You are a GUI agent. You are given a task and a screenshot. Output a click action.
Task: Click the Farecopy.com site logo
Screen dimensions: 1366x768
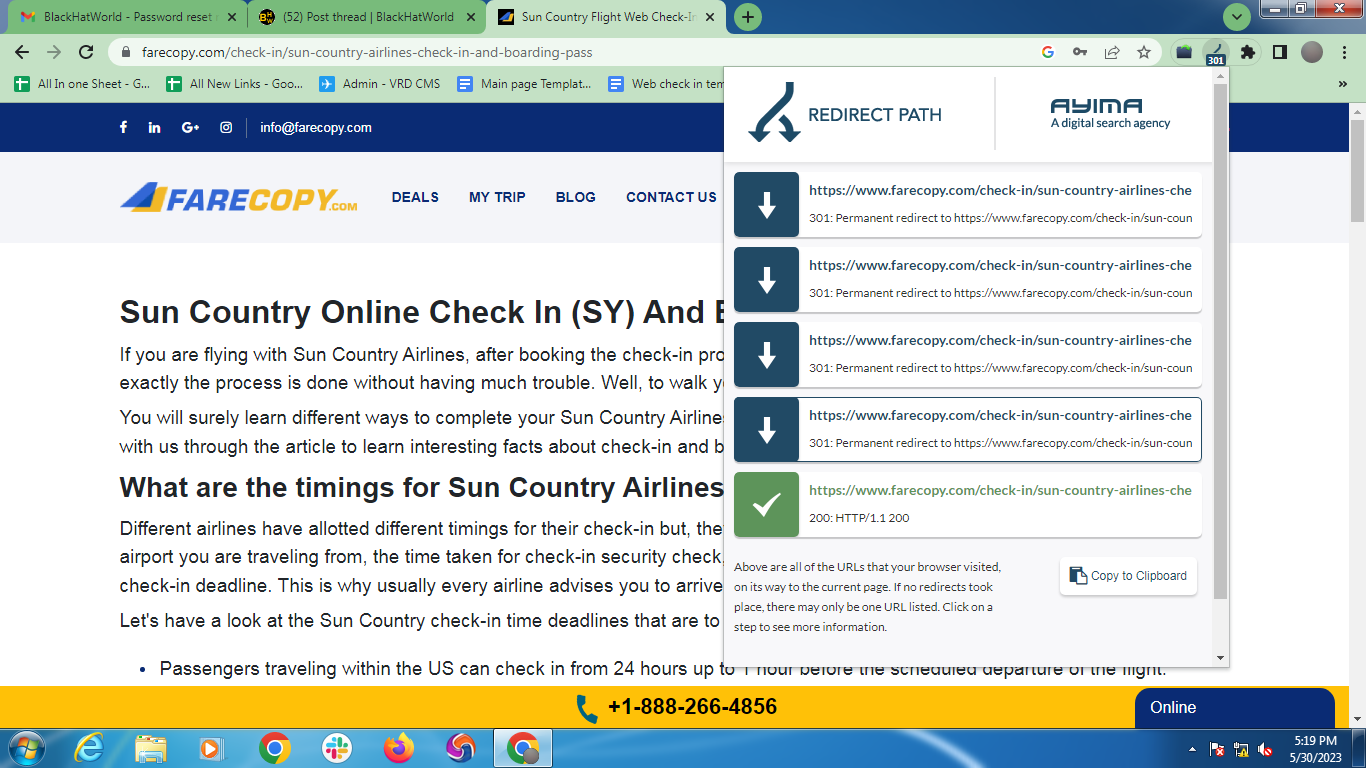point(239,197)
